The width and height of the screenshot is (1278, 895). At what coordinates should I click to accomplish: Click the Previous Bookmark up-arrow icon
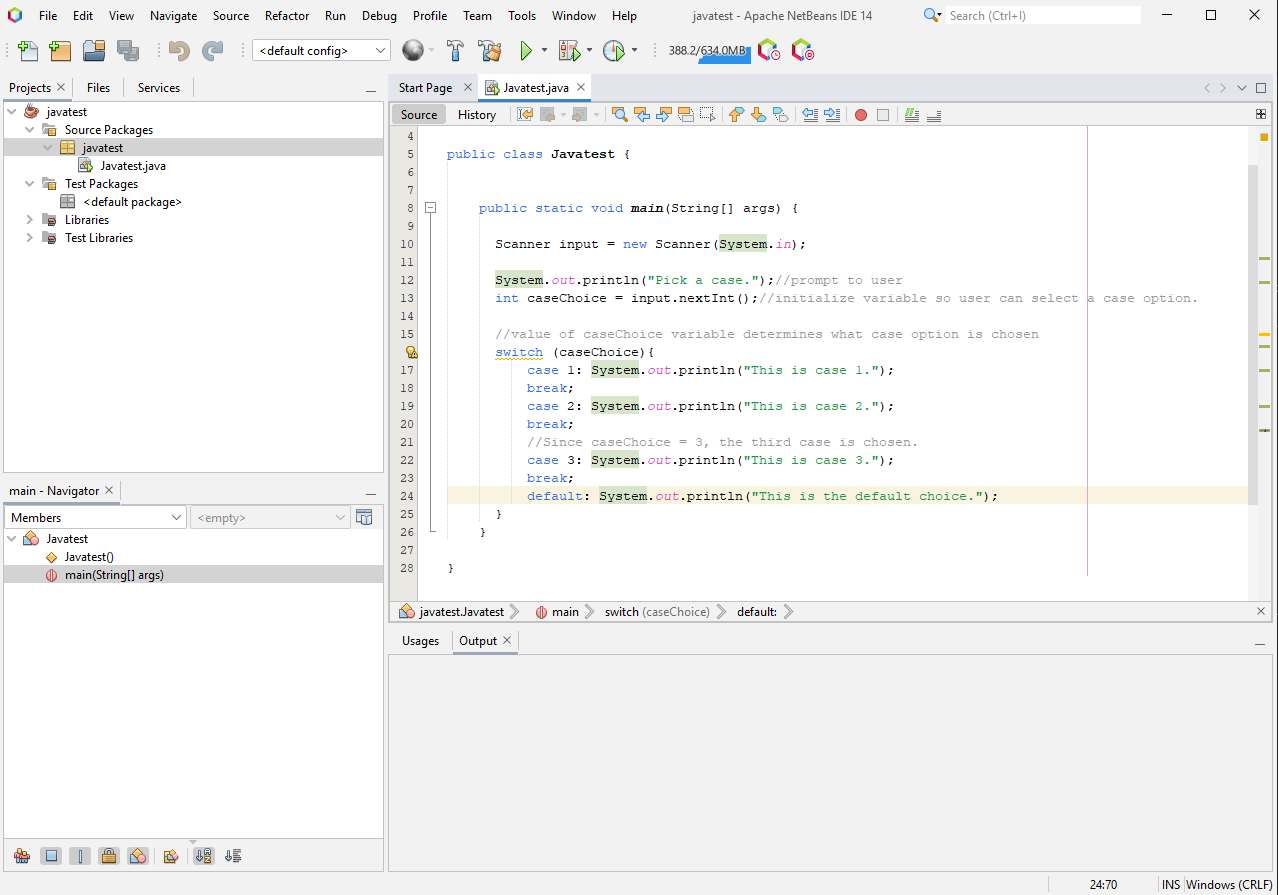click(737, 115)
